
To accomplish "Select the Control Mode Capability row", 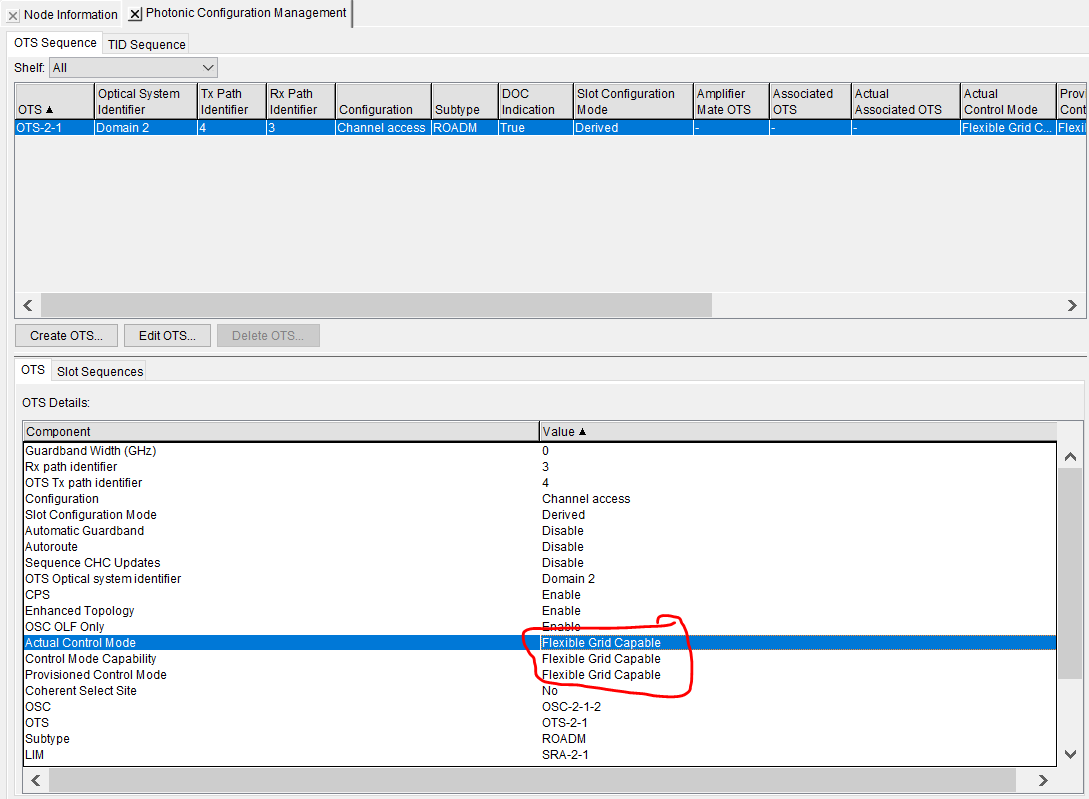I will point(540,659).
